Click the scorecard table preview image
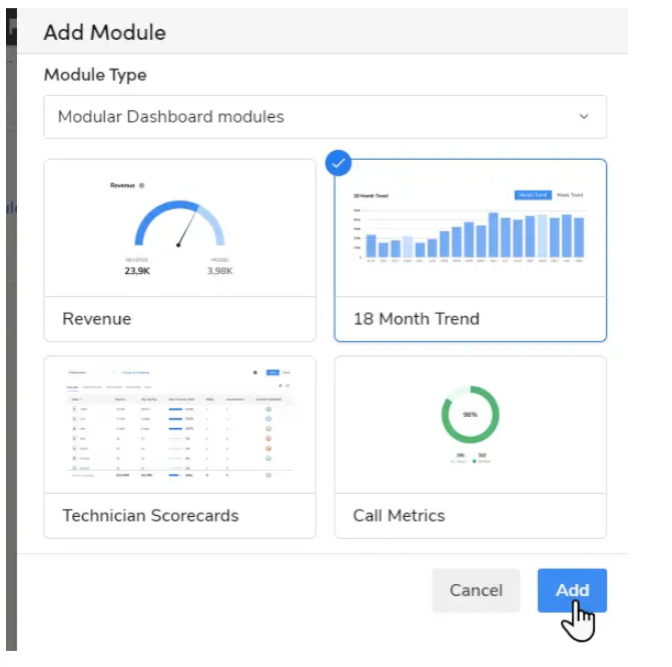This screenshot has width=672, height=667. click(x=180, y=424)
